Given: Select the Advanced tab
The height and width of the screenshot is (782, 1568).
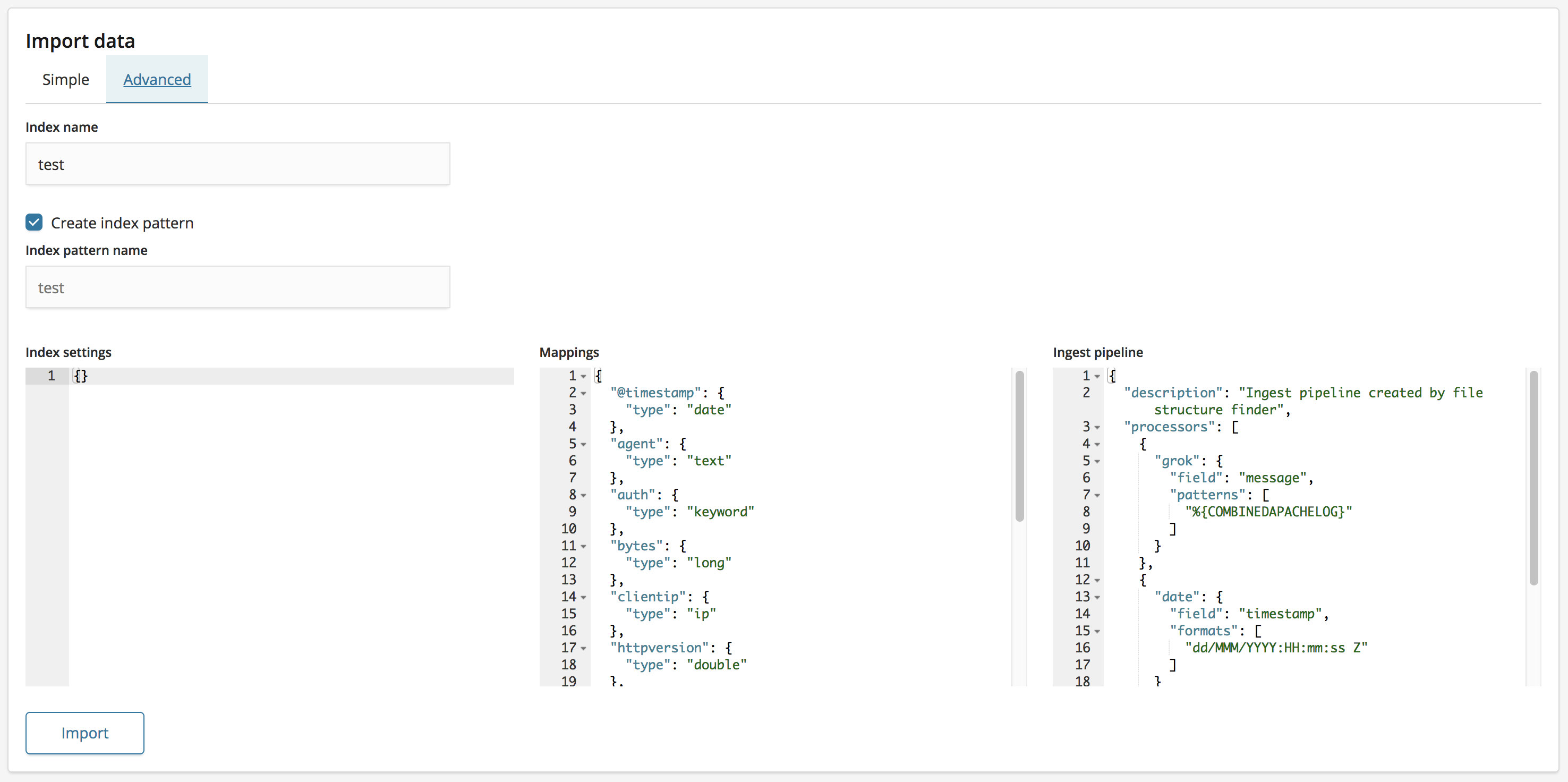Looking at the screenshot, I should point(157,80).
